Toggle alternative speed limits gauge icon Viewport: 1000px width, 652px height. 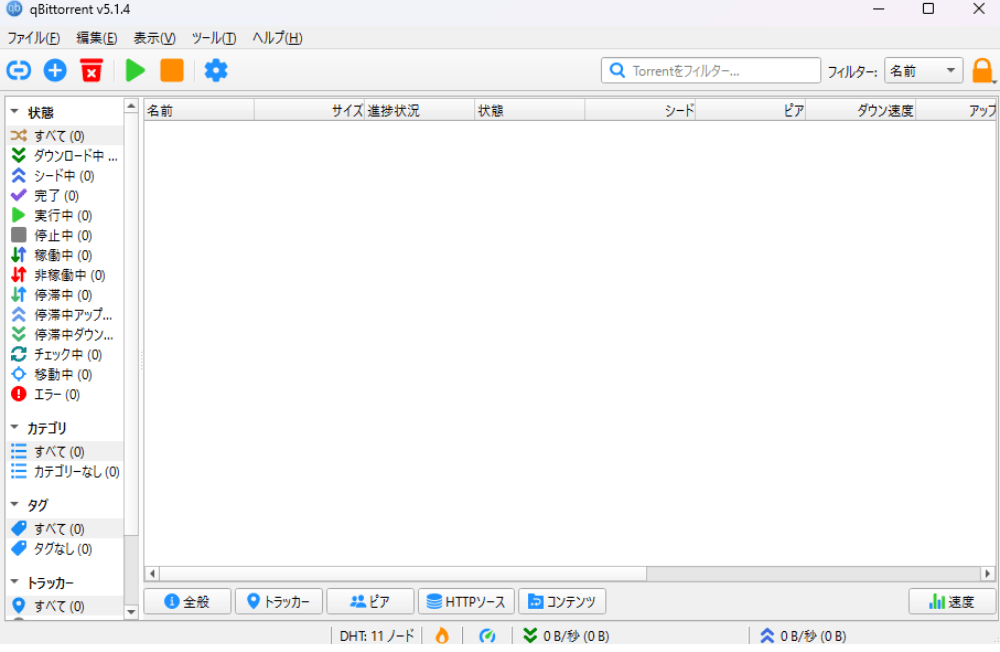coord(487,636)
